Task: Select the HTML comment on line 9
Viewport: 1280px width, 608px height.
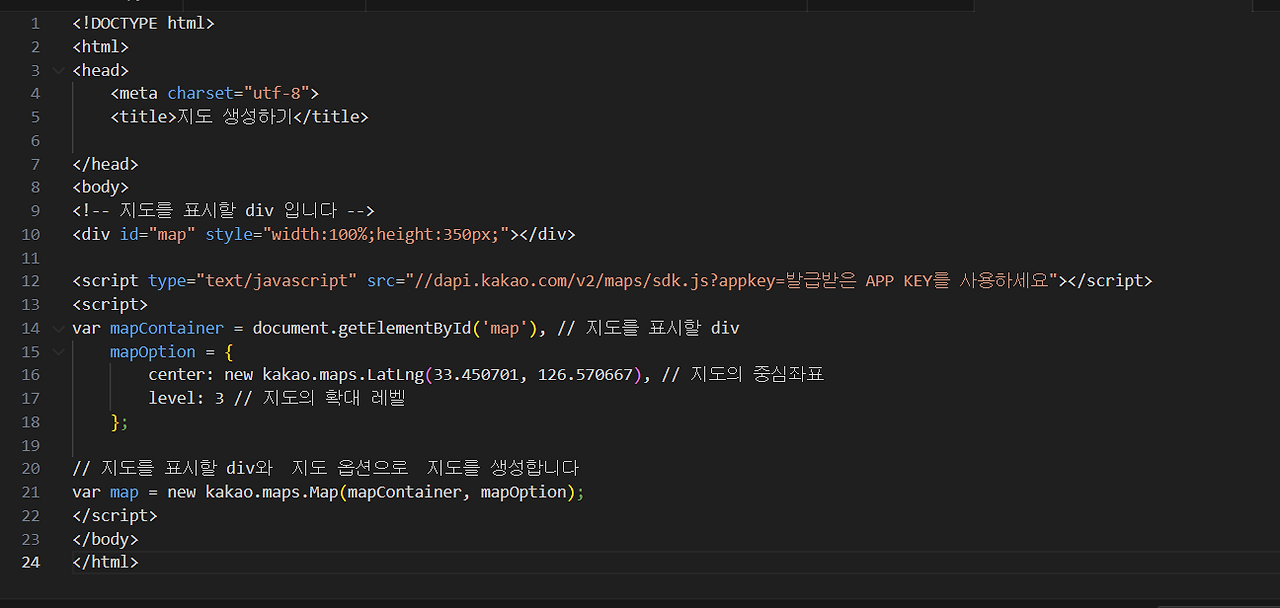Action: click(222, 210)
